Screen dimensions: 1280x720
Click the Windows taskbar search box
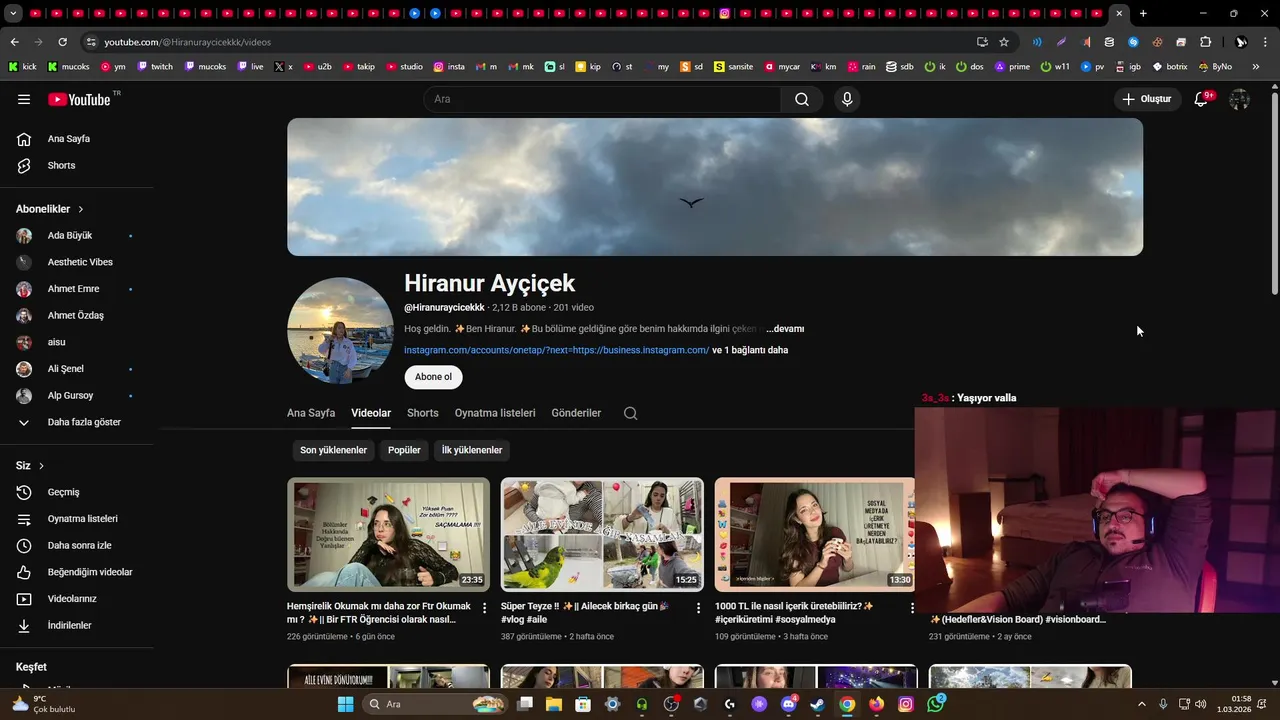pos(435,704)
